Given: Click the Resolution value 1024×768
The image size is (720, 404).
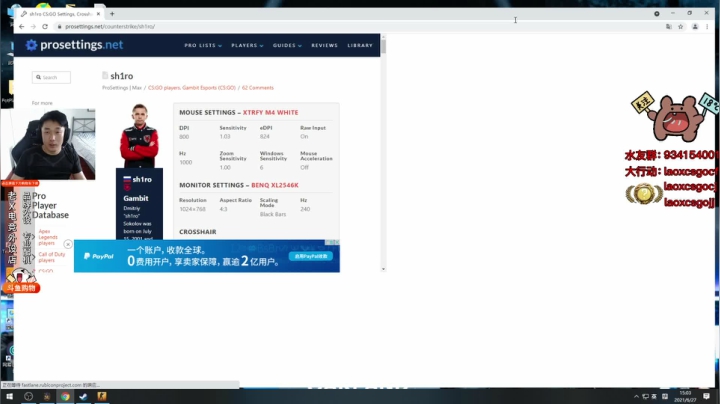Looking at the screenshot, I should tap(193, 209).
